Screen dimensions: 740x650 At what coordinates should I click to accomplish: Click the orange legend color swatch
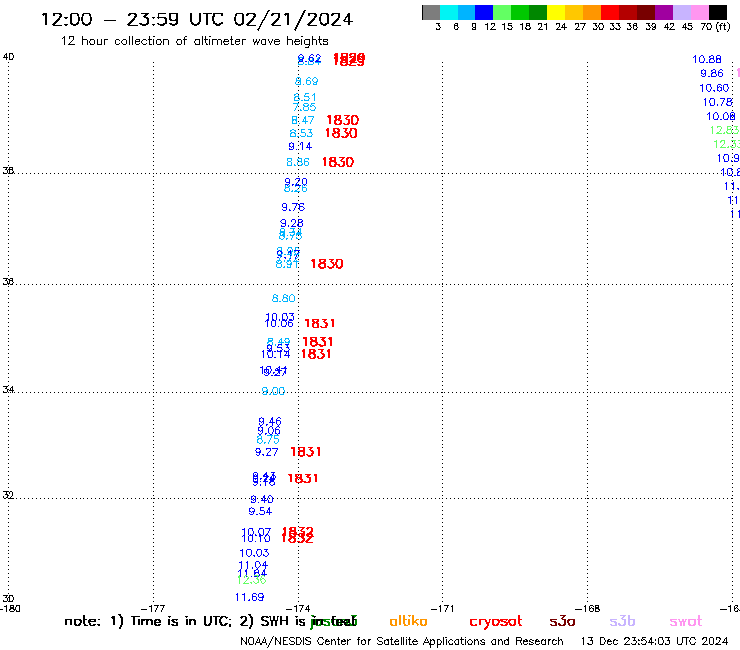[592, 12]
